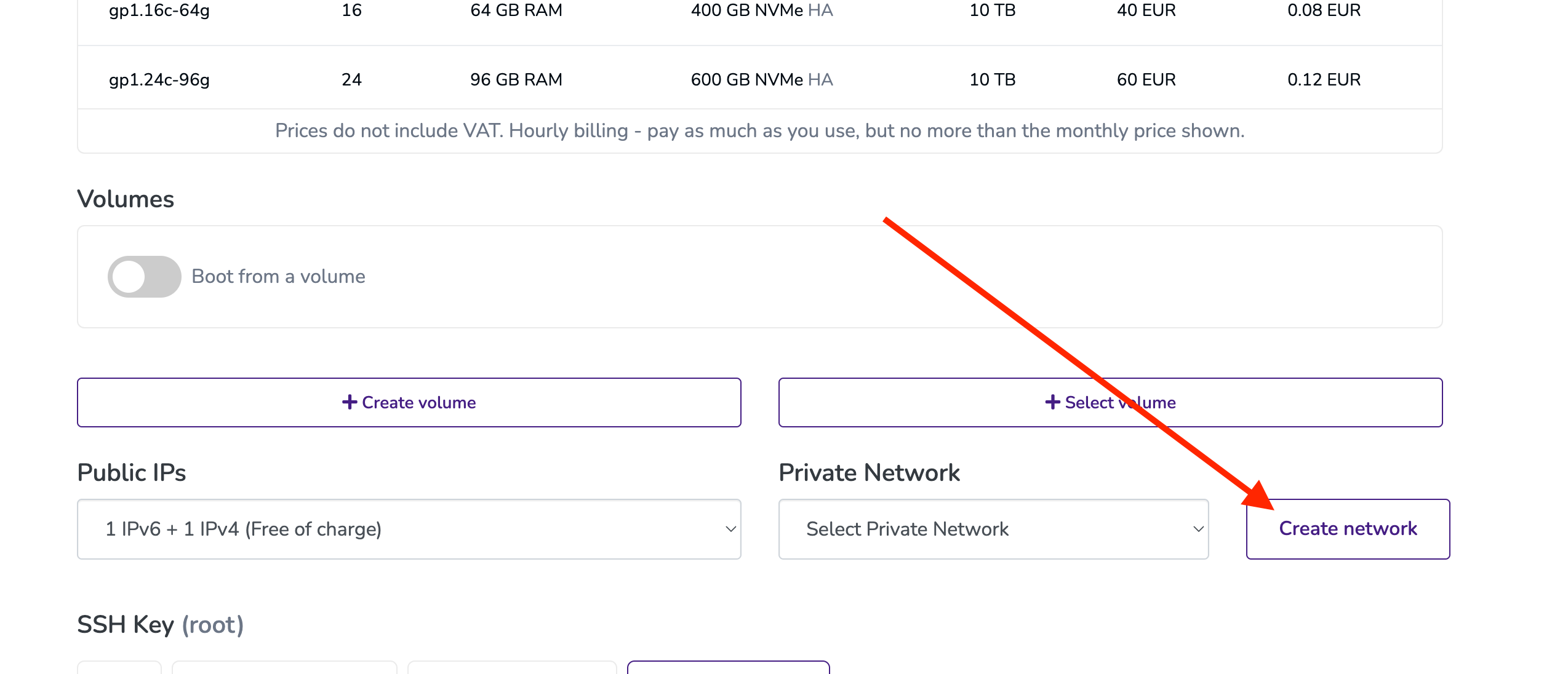Click the Public IPs dropdown chevron arrow
The image size is (1568, 674).
(730, 529)
